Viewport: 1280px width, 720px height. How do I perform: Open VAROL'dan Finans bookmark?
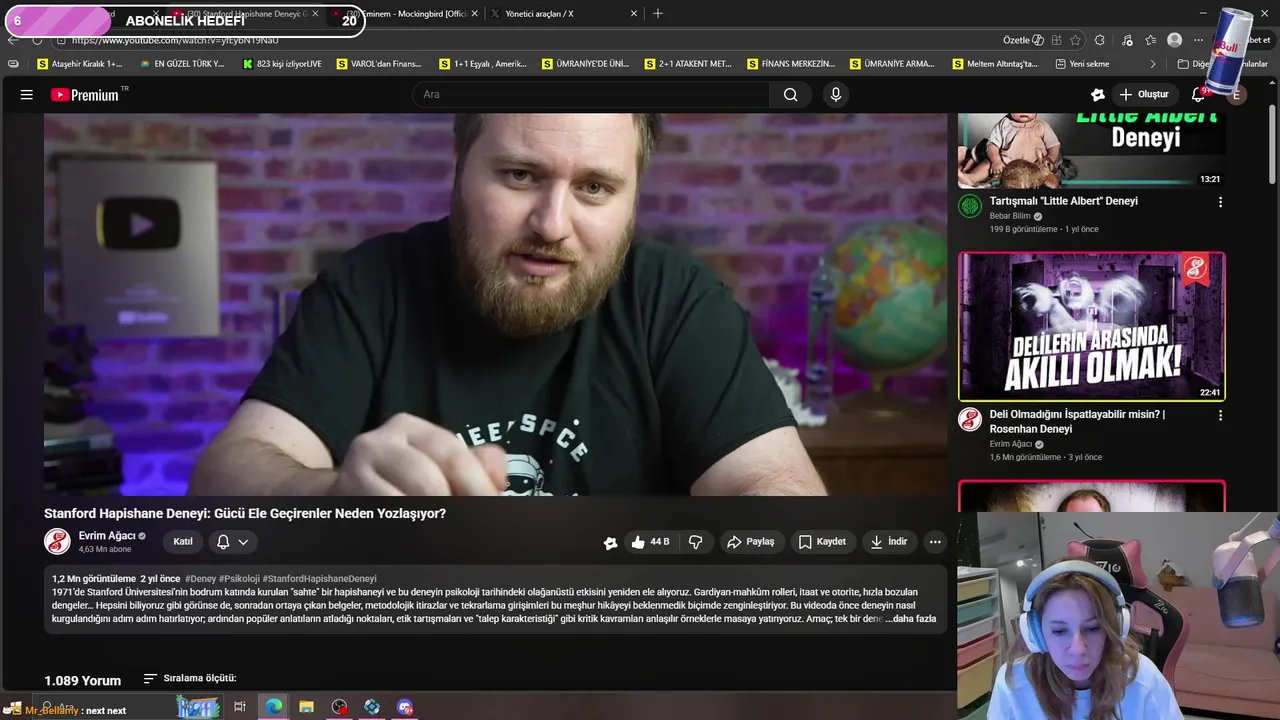[379, 64]
